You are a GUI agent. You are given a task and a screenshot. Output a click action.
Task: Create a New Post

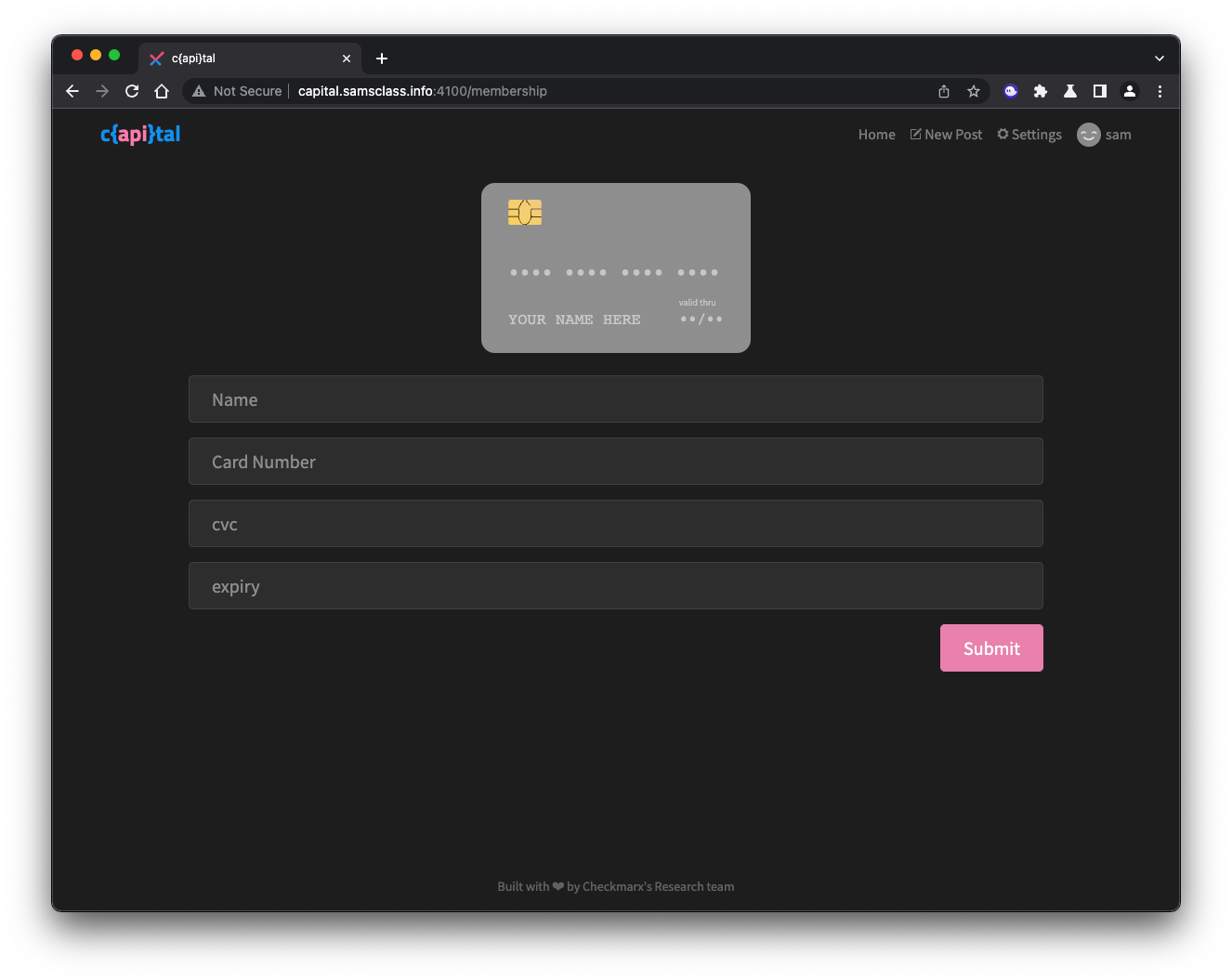(x=946, y=135)
